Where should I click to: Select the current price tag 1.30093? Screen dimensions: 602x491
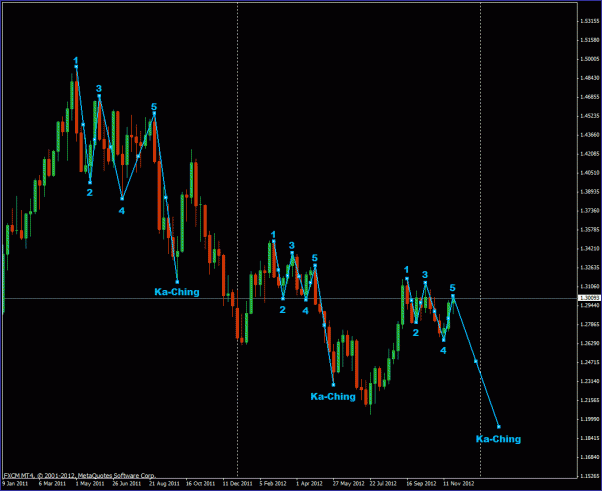click(x=589, y=298)
